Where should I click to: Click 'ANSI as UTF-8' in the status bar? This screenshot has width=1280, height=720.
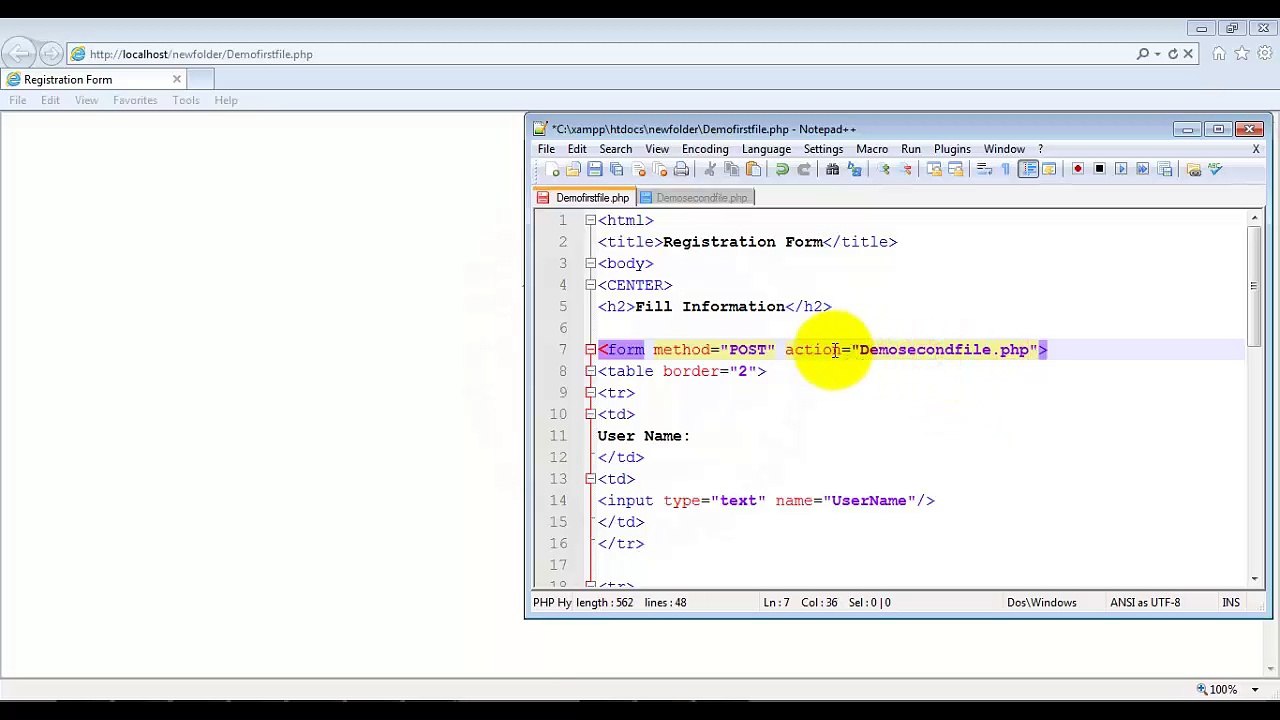(1145, 602)
